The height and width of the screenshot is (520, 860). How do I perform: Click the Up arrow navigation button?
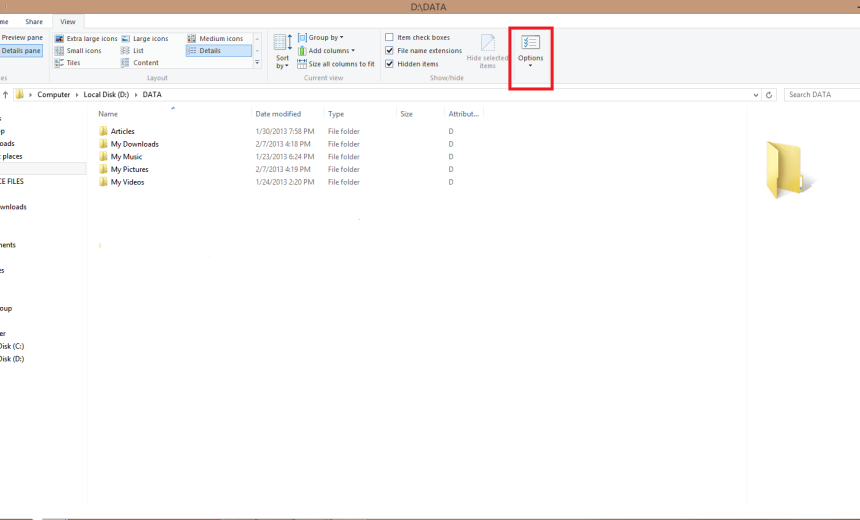[5, 95]
